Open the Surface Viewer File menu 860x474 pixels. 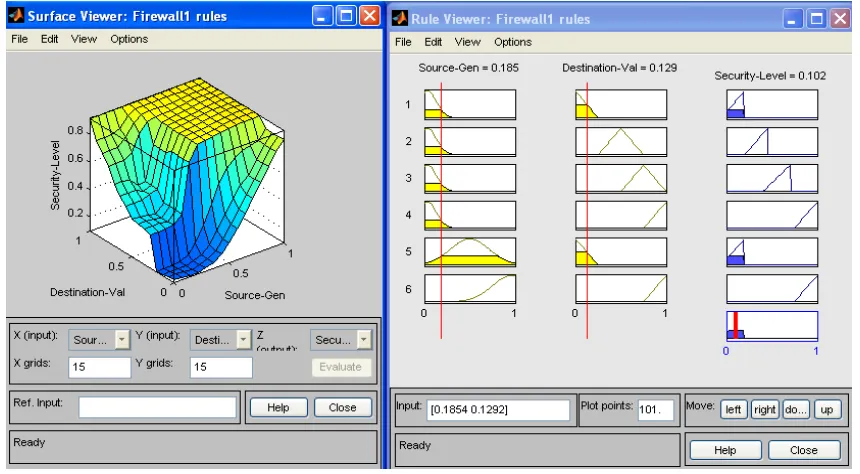(x=19, y=39)
